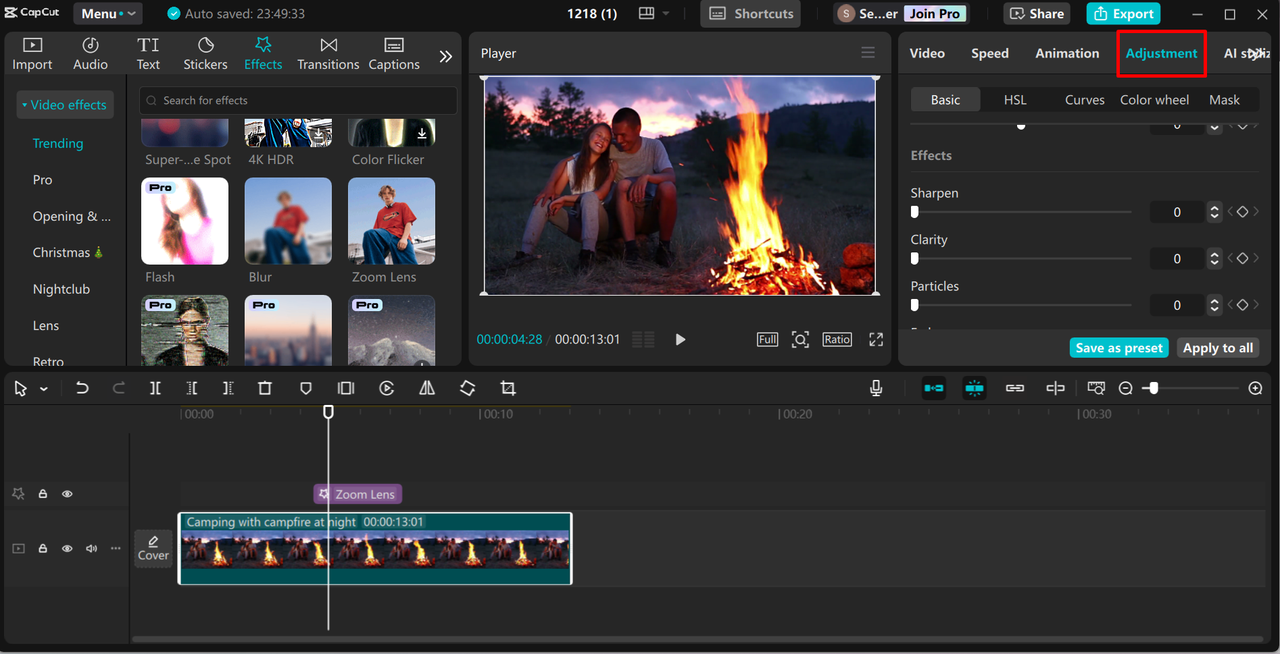The width and height of the screenshot is (1280, 654).
Task: Open the Audio library tab
Action: pyautogui.click(x=90, y=54)
